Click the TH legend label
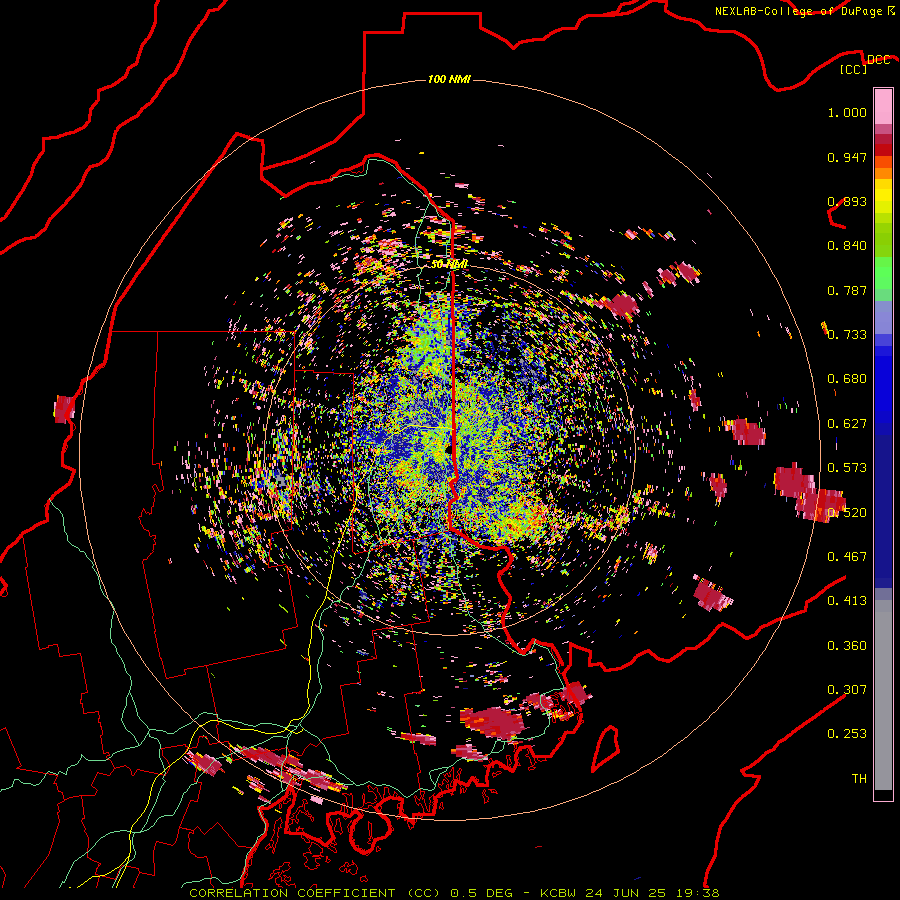Image resolution: width=900 pixels, height=900 pixels. coord(859,779)
